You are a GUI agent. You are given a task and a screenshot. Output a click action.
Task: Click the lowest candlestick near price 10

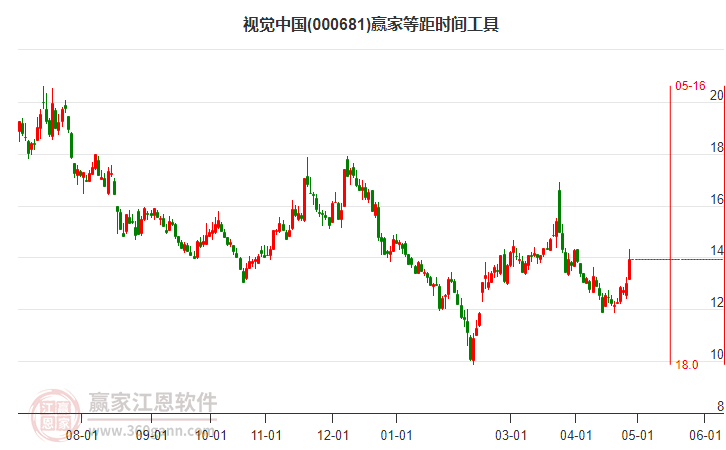473,347
